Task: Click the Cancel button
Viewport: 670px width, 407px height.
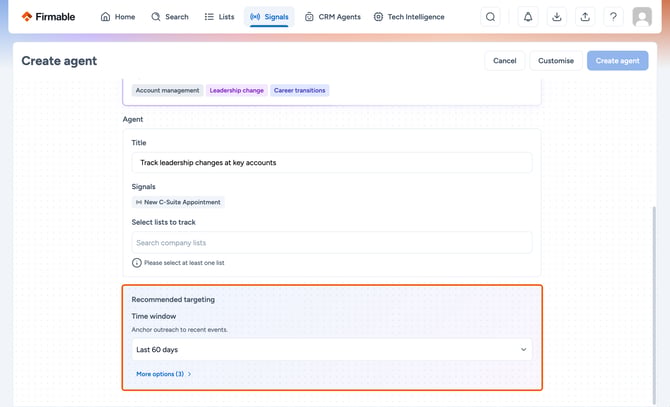Action: coord(505,61)
